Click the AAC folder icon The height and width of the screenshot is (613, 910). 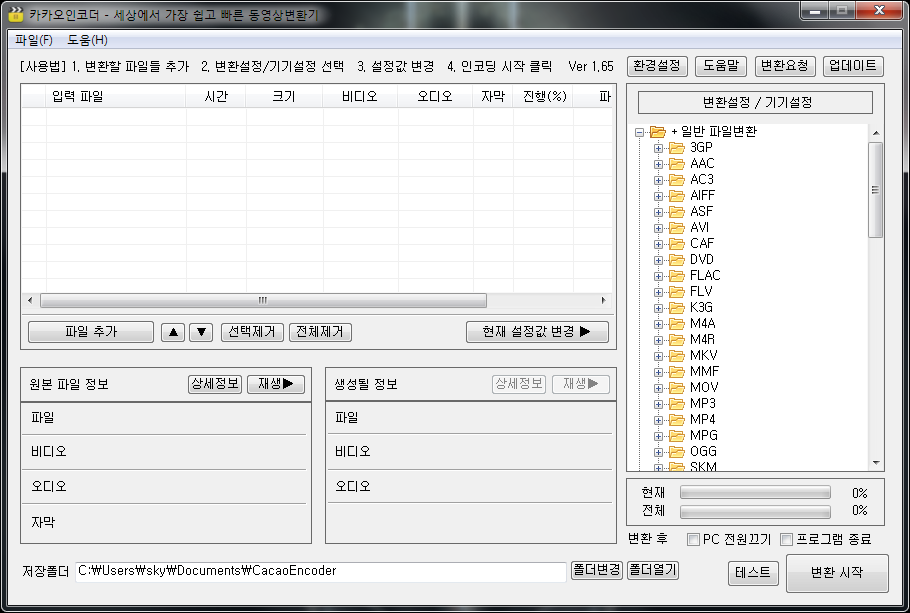tap(677, 164)
